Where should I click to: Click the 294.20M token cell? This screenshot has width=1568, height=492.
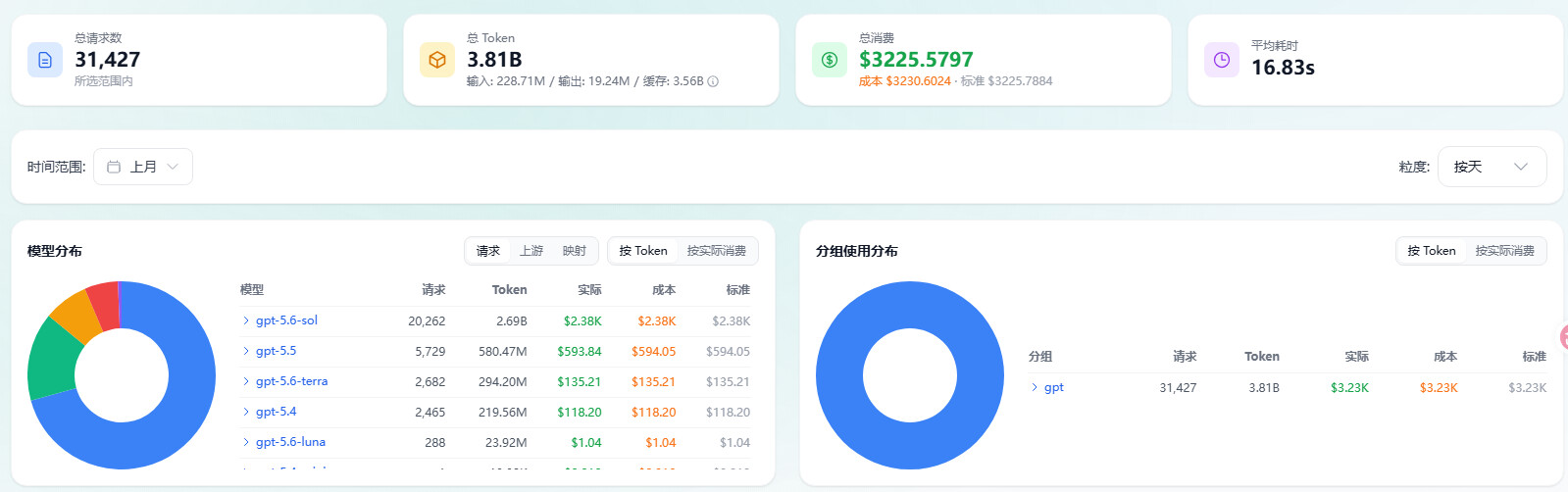click(502, 381)
